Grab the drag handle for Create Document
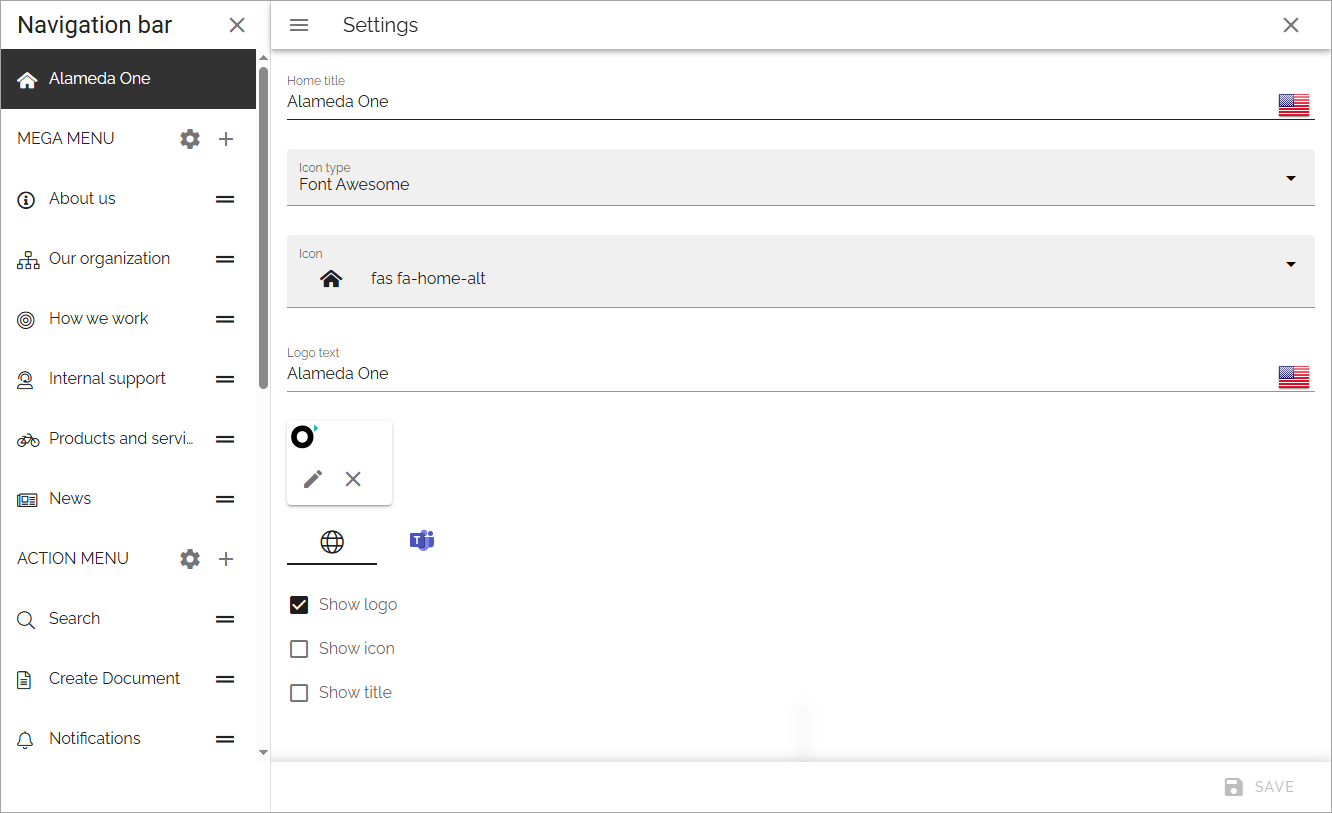 tap(225, 679)
